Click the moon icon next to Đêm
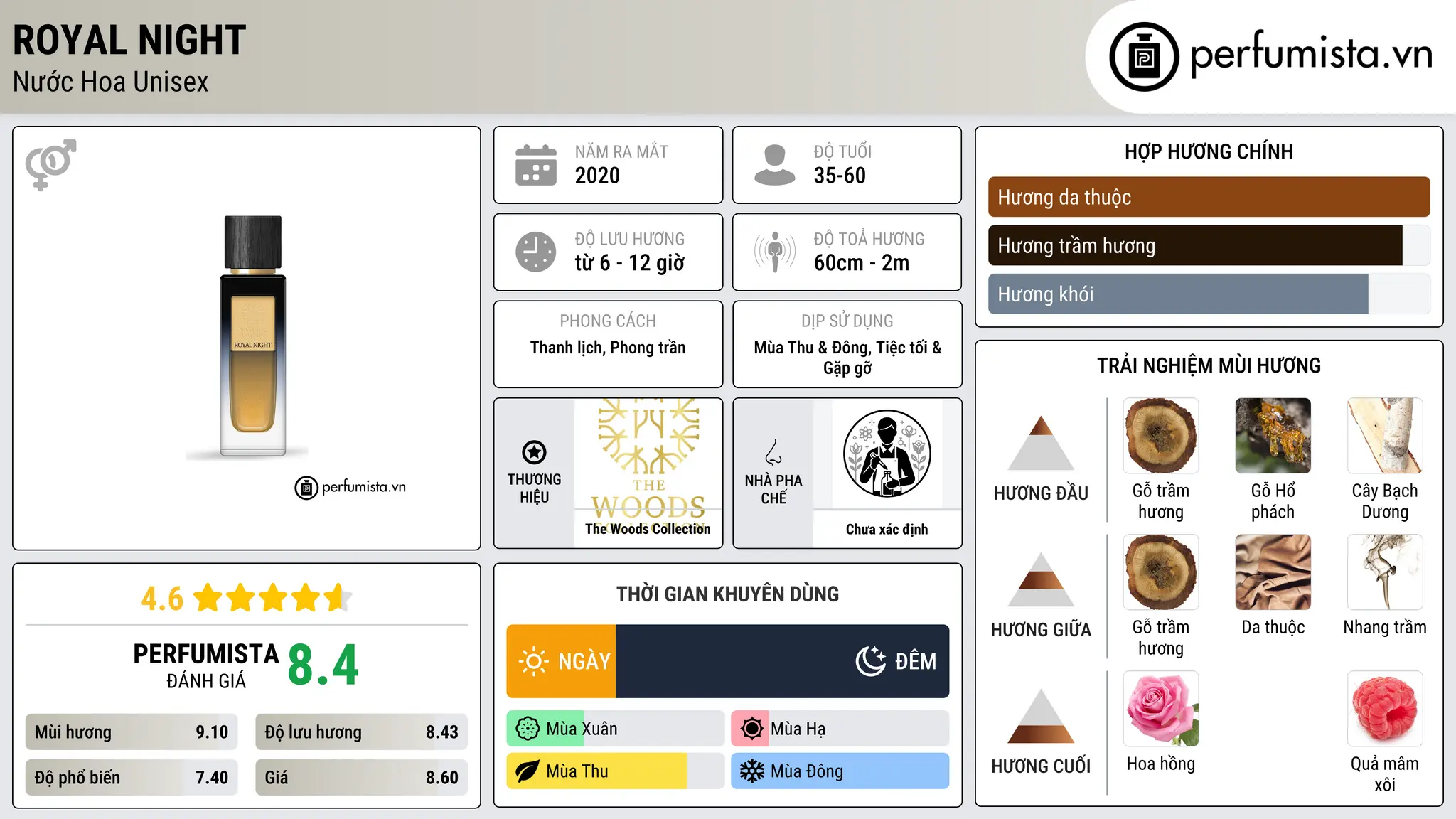 coord(871,661)
